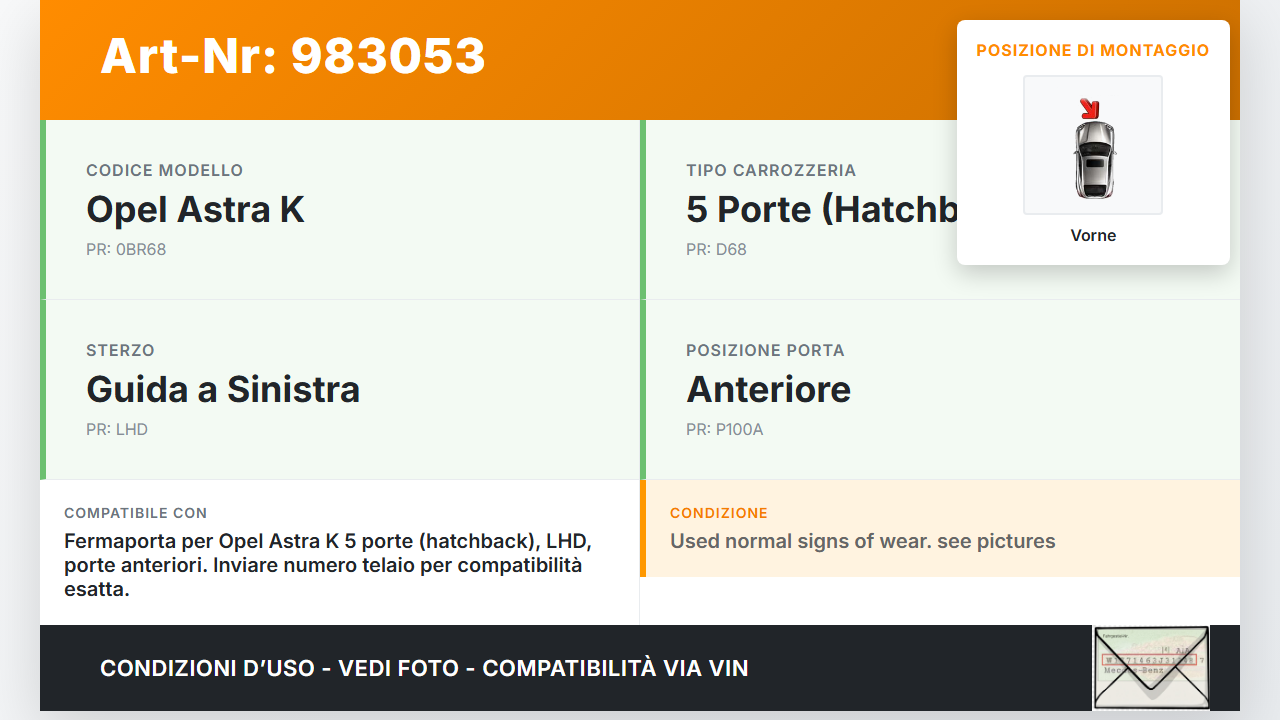
Task: Click the footer 'Condizioni d'uso' banner text
Action: point(424,668)
